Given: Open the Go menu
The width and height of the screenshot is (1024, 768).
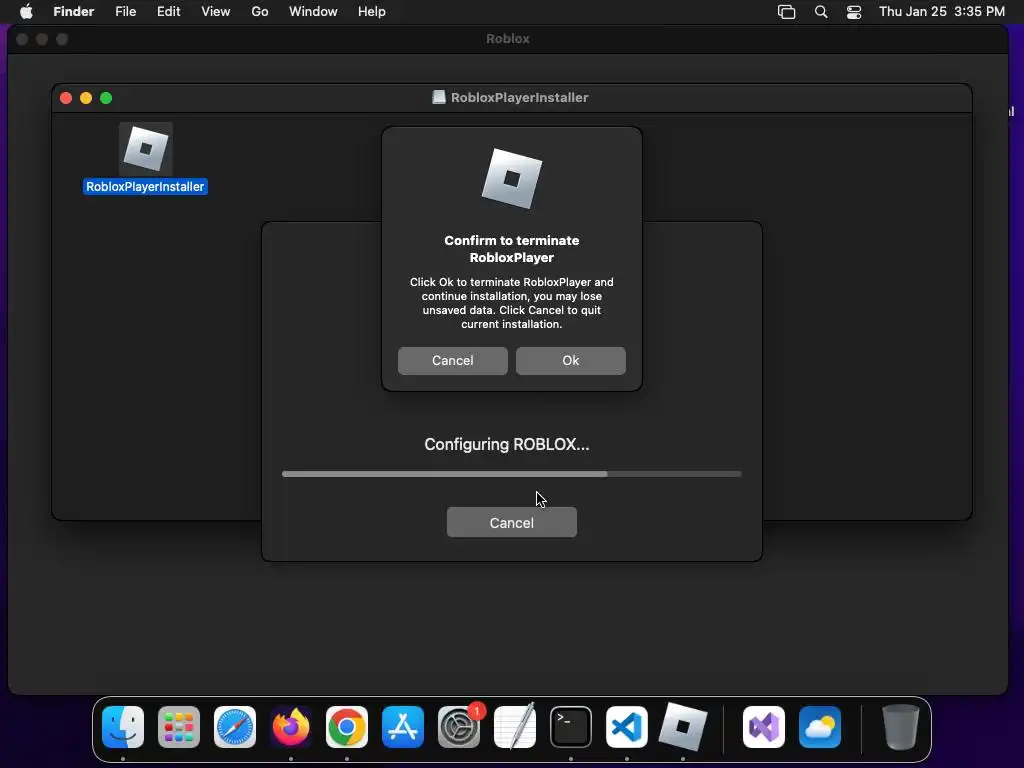Looking at the screenshot, I should (260, 12).
